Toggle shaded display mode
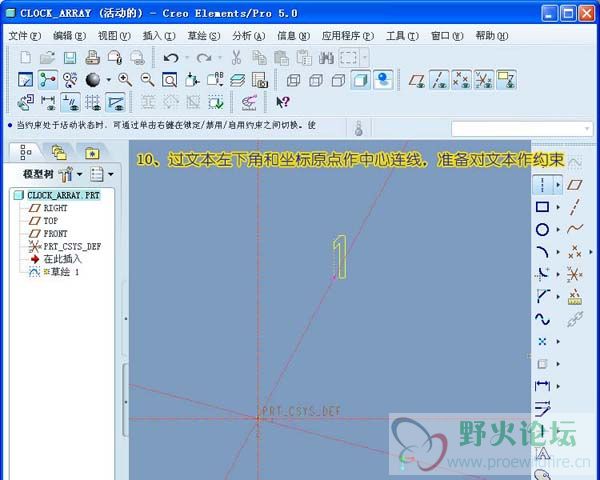Screen dimensions: 600x480 (360, 80)
